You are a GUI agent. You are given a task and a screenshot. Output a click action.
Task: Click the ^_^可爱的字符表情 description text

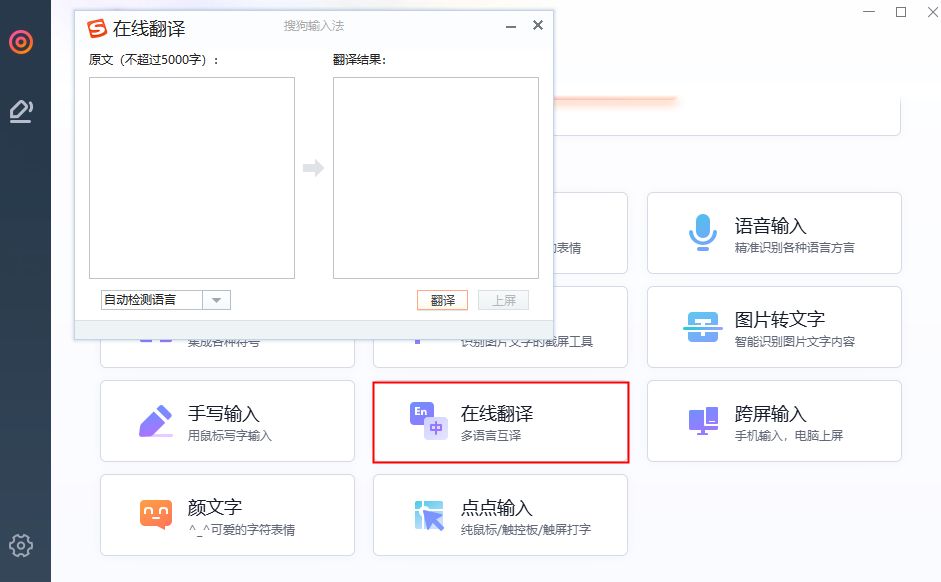pyautogui.click(x=241, y=530)
